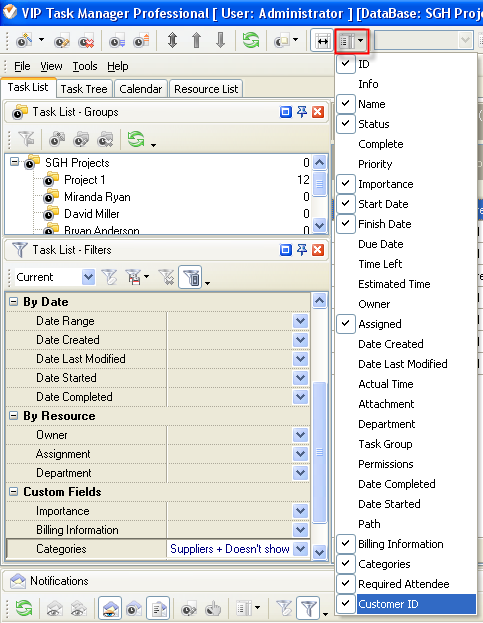
Task: Open the Date Created filter dropdown
Action: click(301, 340)
